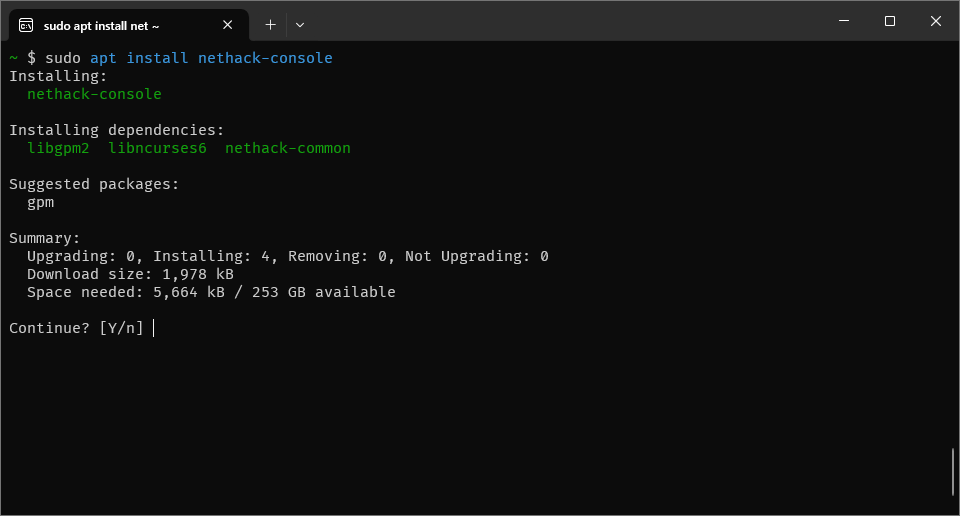Minimize the terminal window
Image resolution: width=960 pixels, height=516 pixels.
(x=843, y=21)
